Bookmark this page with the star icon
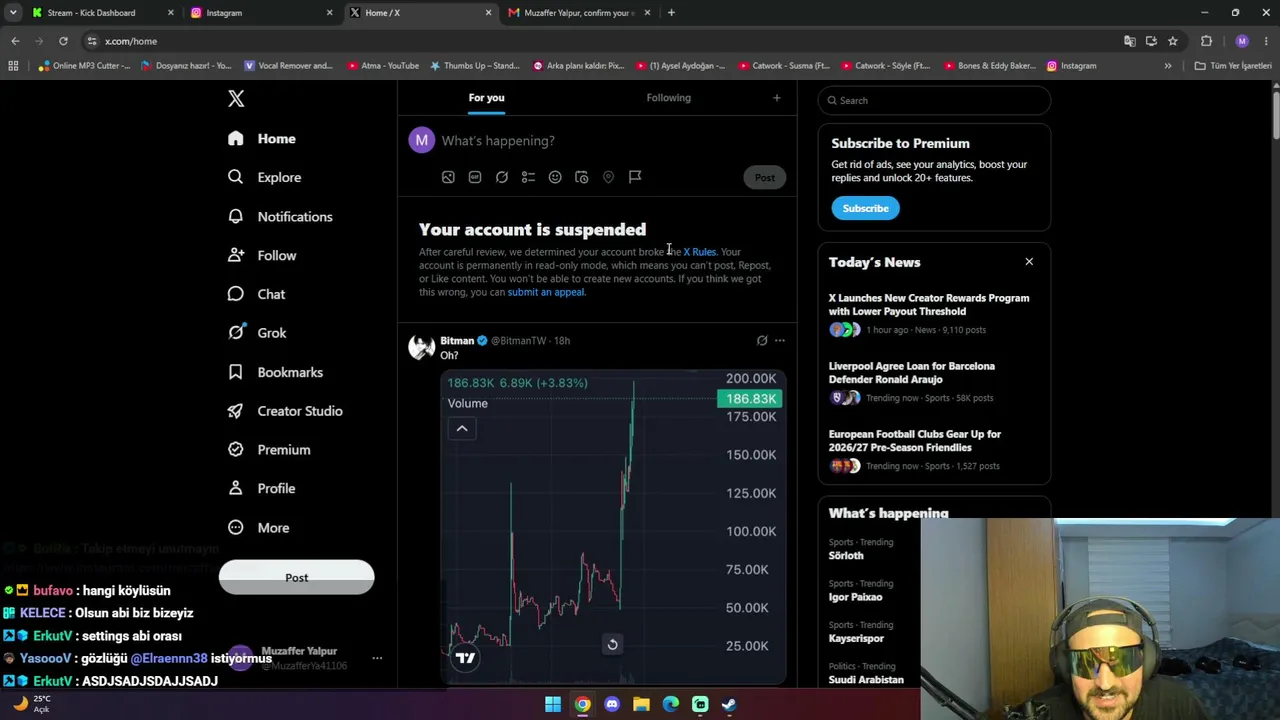This screenshot has width=1280, height=720. pyautogui.click(x=1173, y=41)
